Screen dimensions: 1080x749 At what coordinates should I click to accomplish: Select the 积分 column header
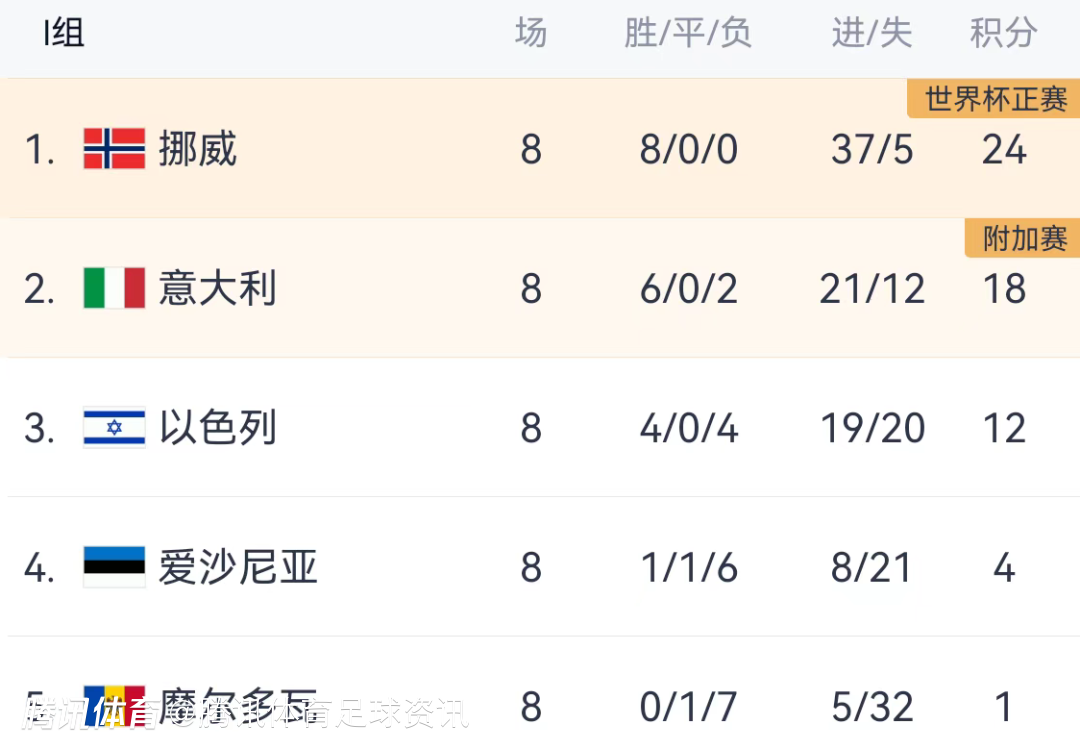tap(1003, 34)
